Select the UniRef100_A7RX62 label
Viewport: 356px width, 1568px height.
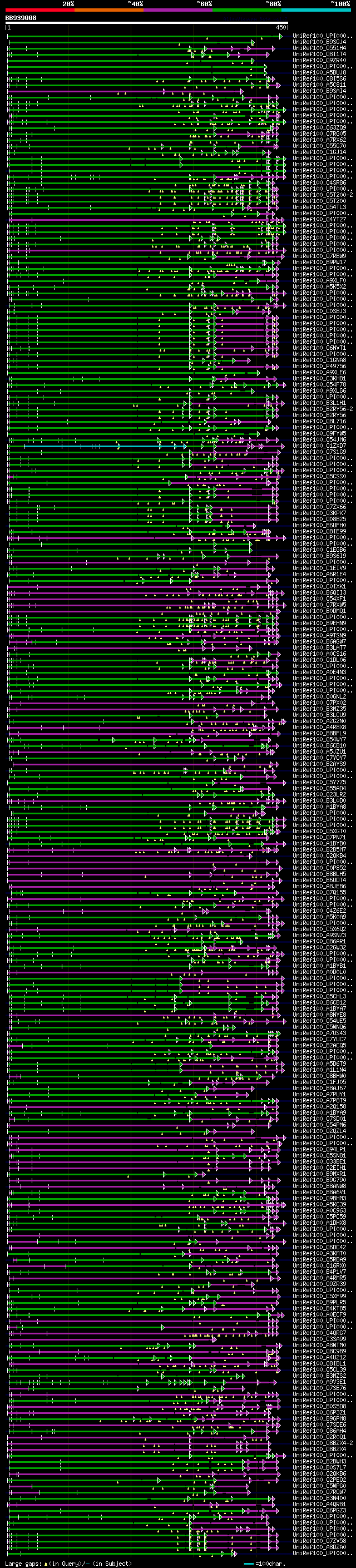point(319,140)
